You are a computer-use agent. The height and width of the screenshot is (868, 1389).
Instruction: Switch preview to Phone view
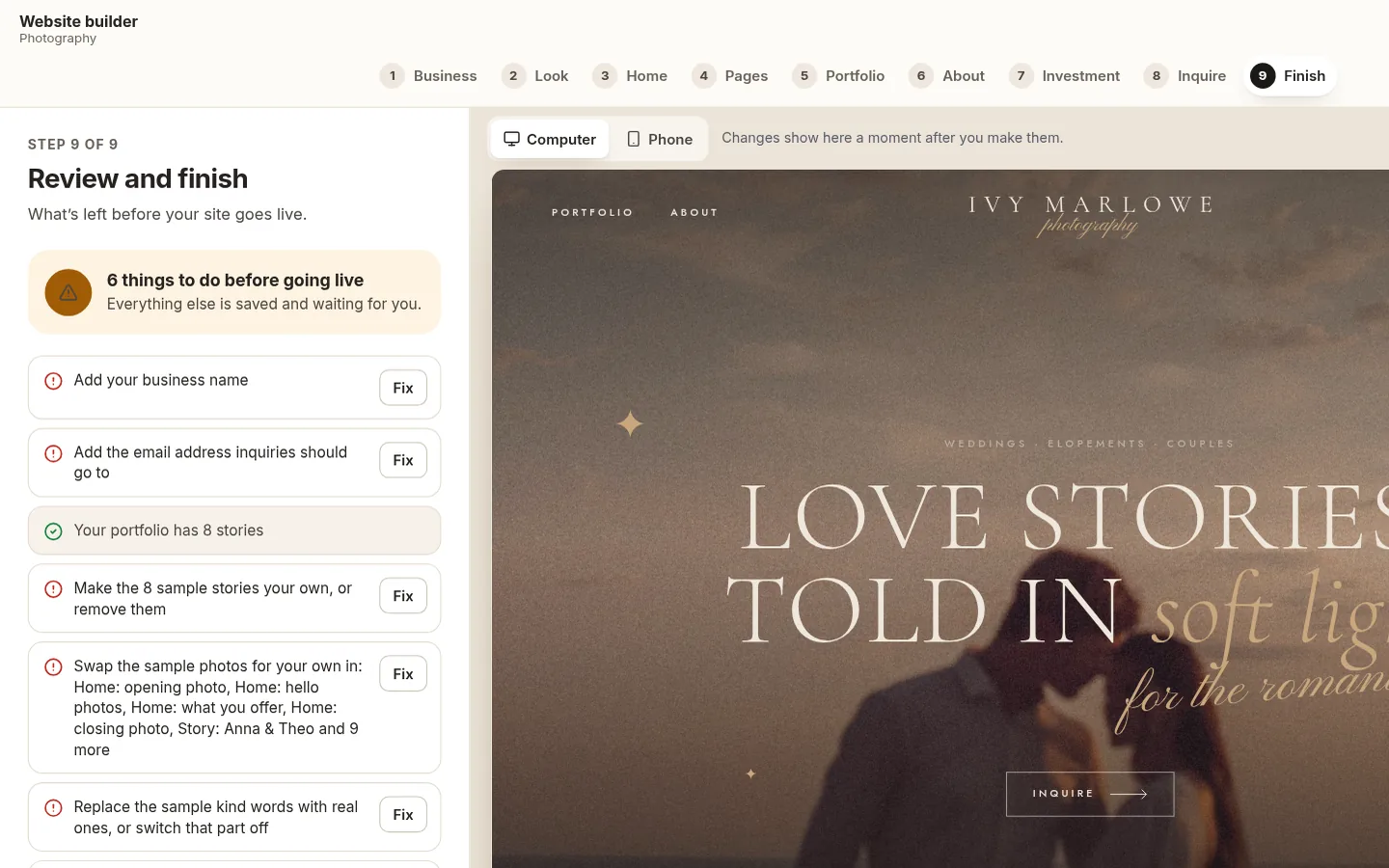coord(660,139)
